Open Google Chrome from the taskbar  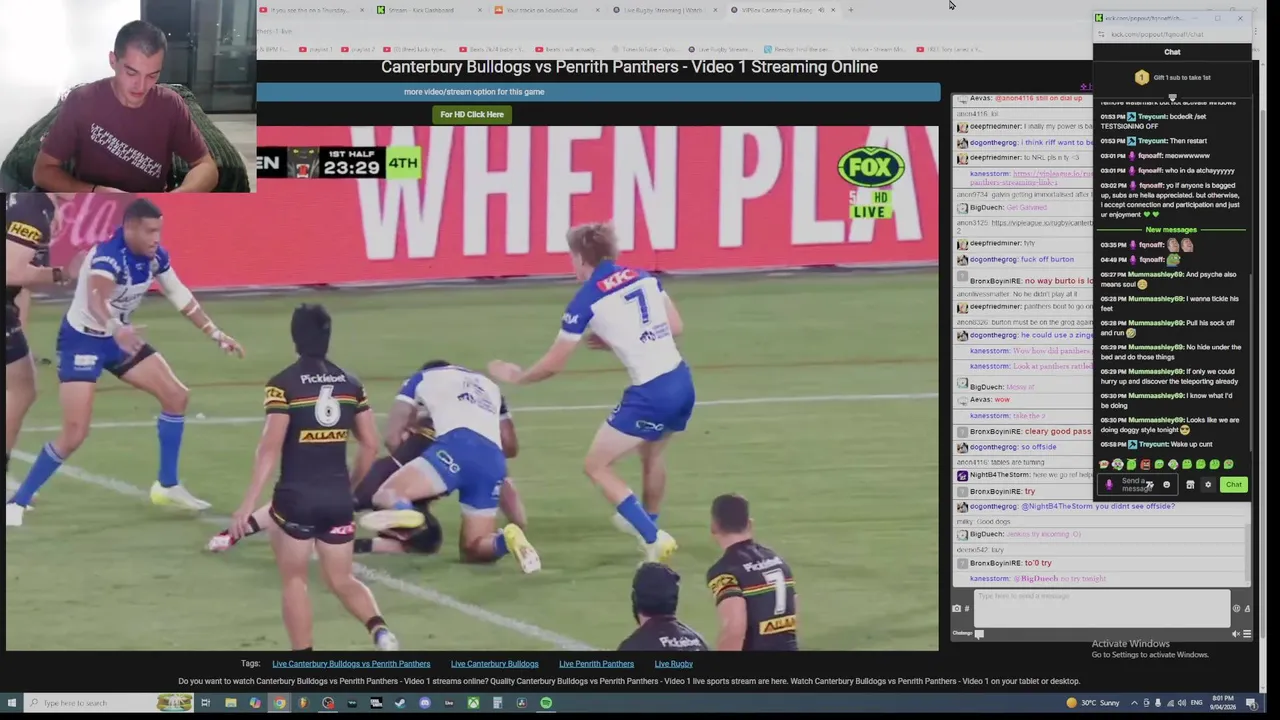click(x=279, y=703)
